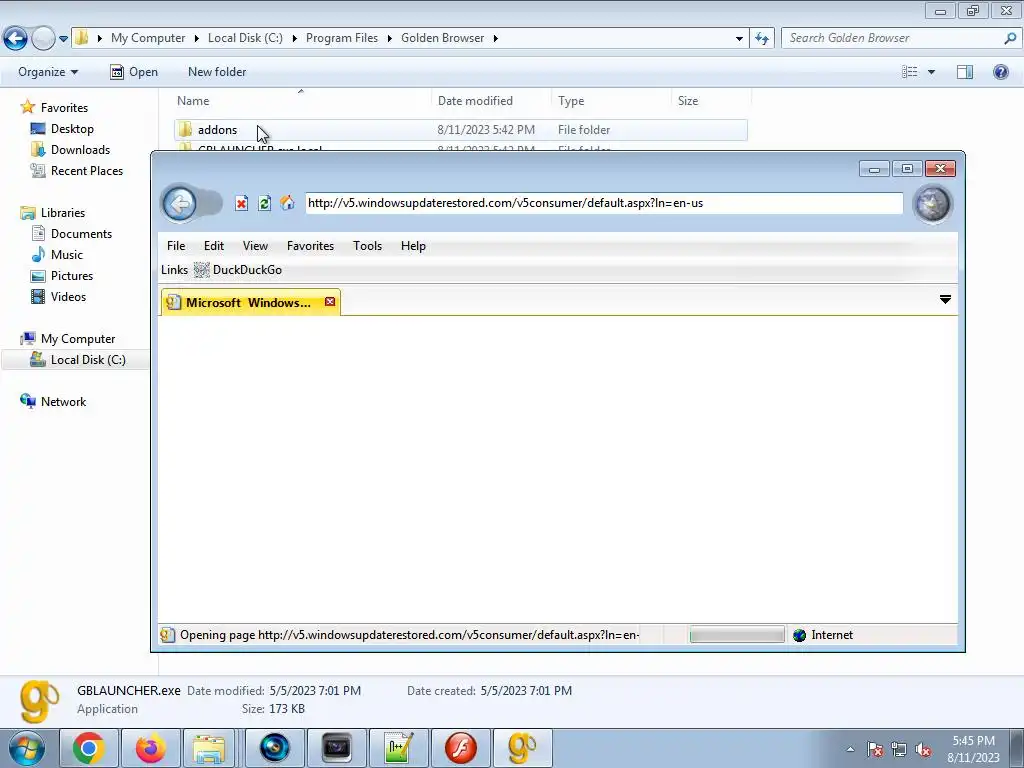Select Videos library
Image resolution: width=1024 pixels, height=768 pixels.
click(x=68, y=296)
